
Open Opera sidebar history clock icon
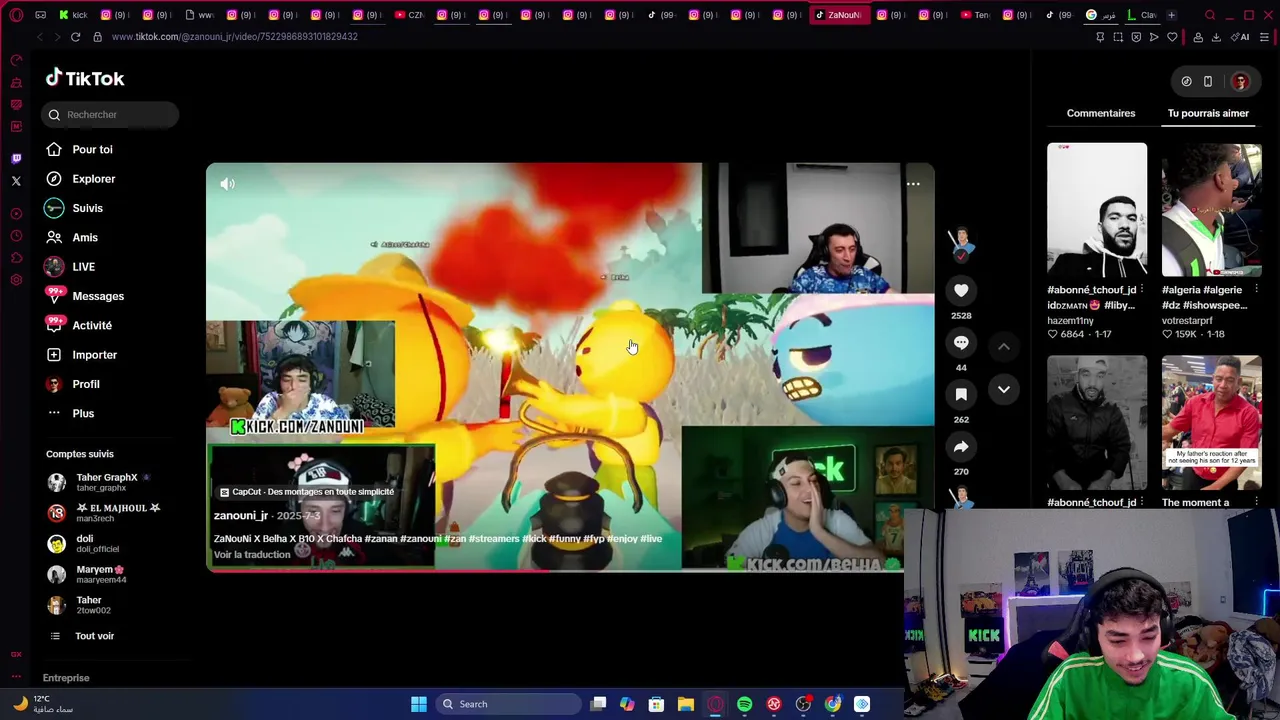pos(16,236)
